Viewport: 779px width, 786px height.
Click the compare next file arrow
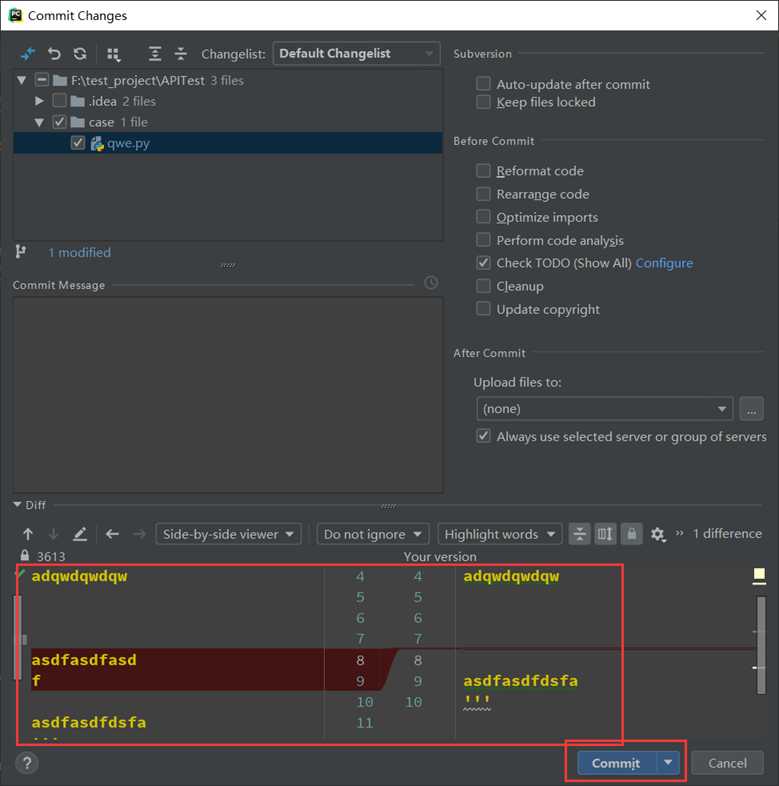(139, 534)
